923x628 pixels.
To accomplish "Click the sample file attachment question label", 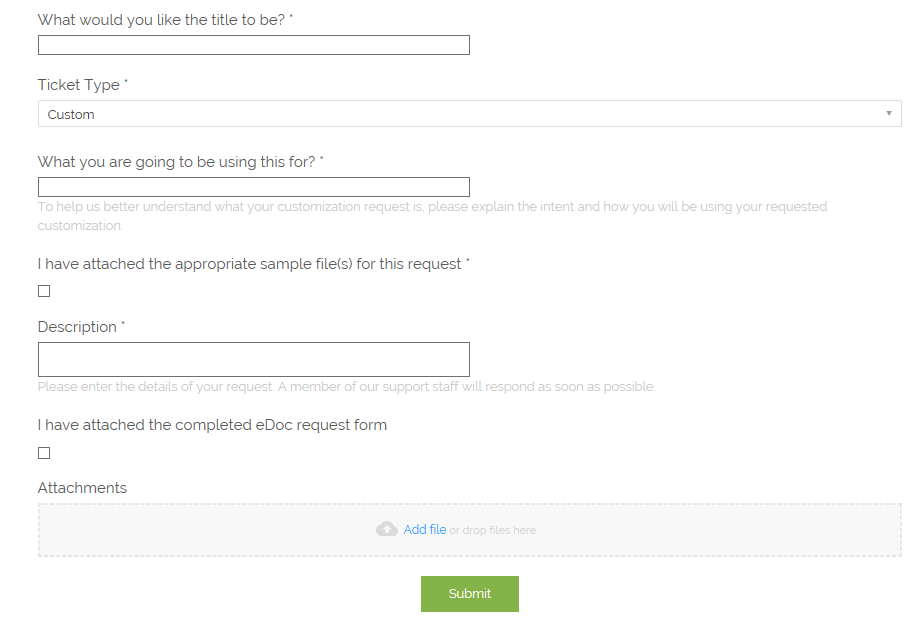I will 253,263.
